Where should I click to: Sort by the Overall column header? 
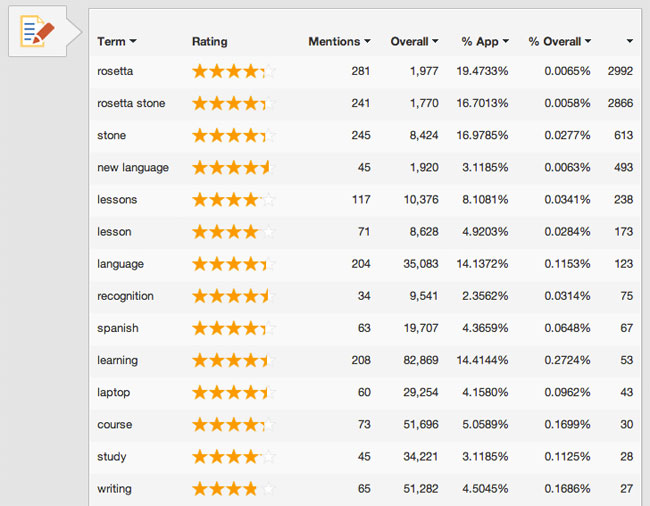[x=414, y=41]
